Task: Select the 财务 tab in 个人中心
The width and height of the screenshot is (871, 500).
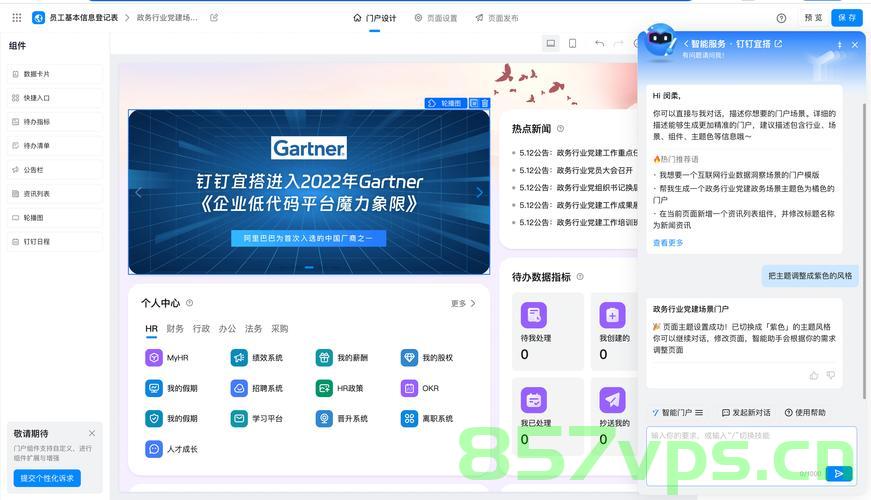Action: coord(175,328)
